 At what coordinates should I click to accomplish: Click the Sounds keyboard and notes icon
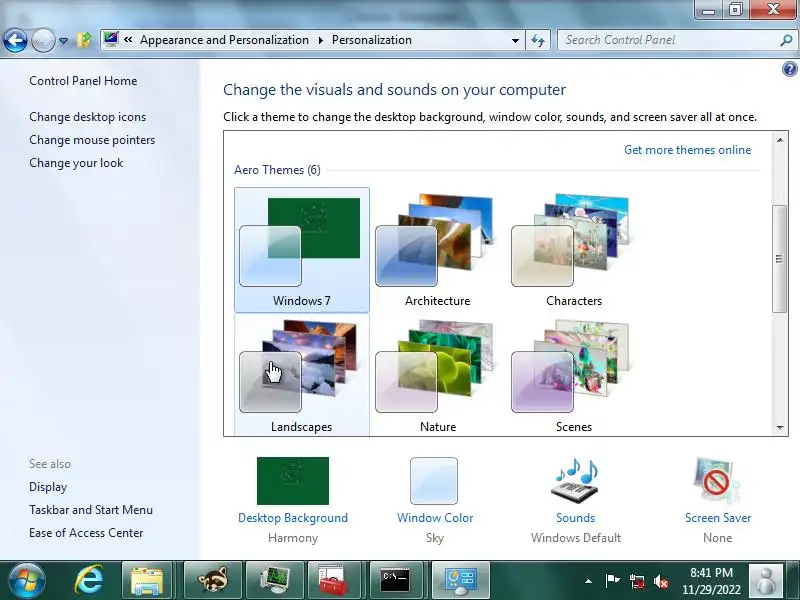point(576,481)
